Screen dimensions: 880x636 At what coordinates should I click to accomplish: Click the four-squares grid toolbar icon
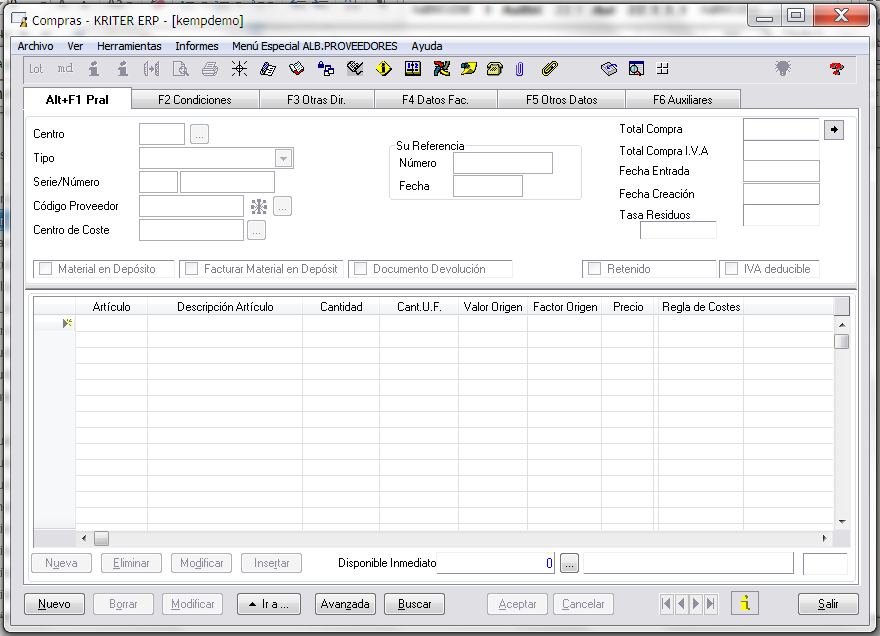(x=663, y=69)
